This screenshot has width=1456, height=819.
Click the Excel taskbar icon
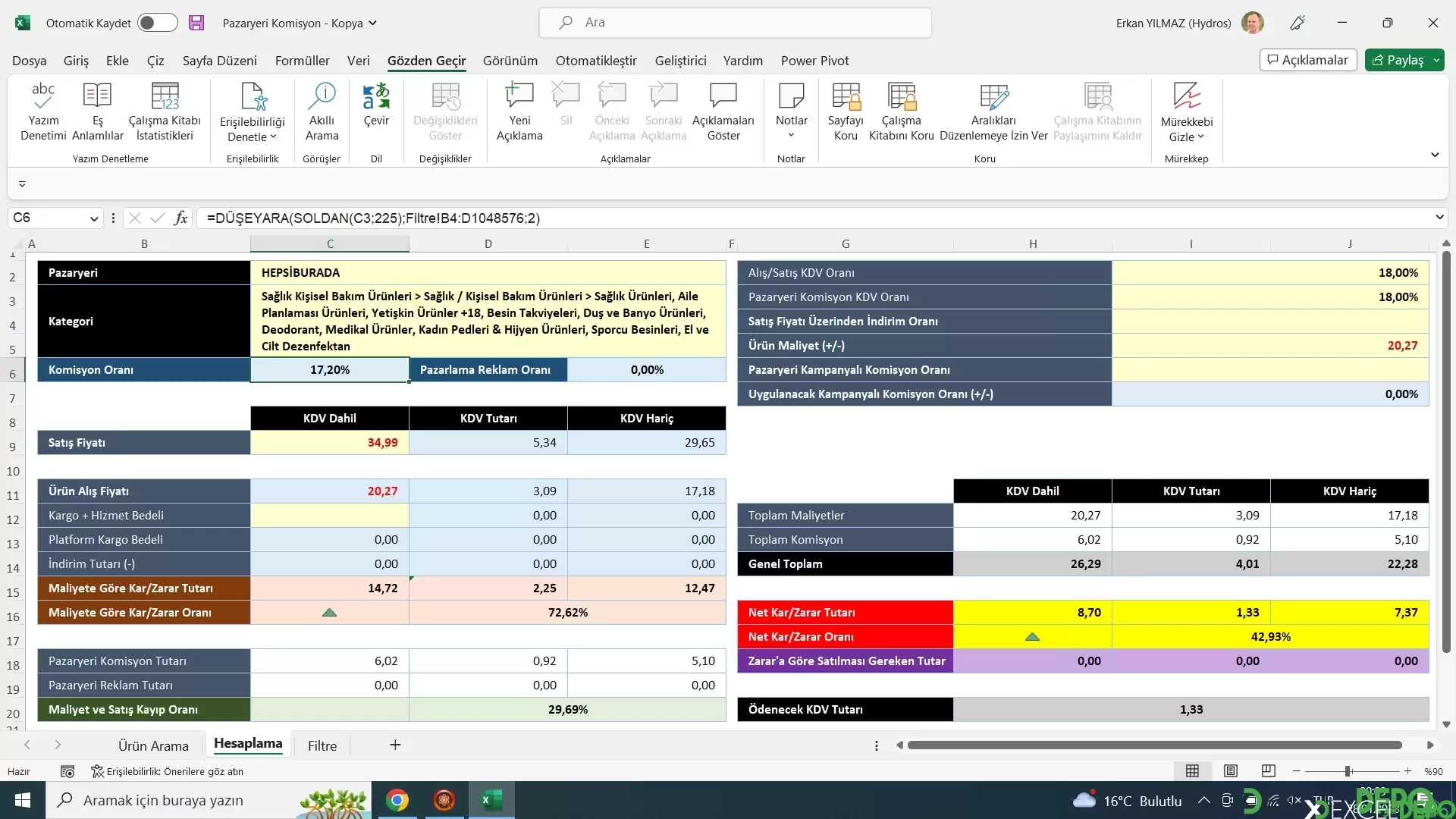tap(491, 800)
